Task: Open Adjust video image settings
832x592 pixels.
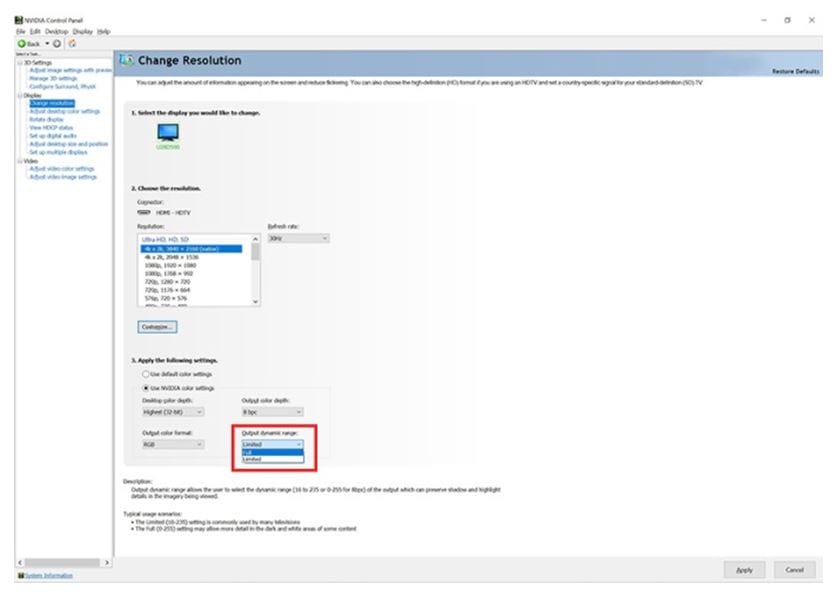Action: pyautogui.click(x=63, y=177)
